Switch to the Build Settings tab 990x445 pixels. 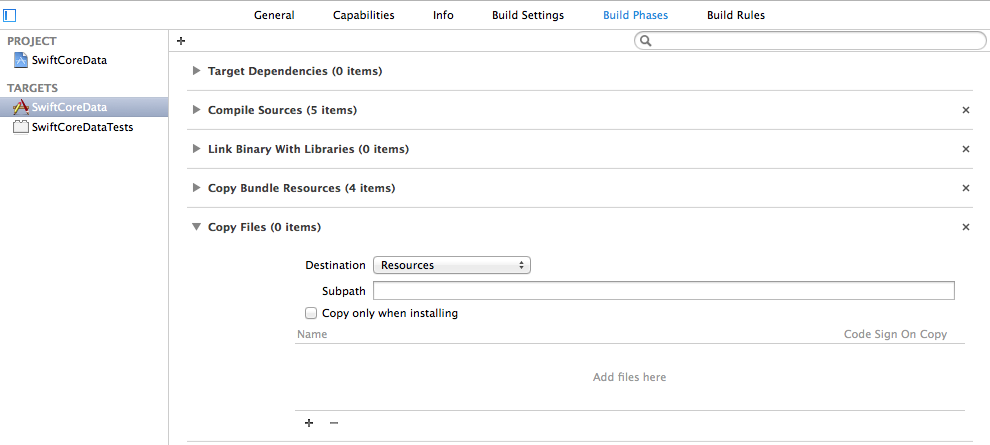tap(527, 15)
